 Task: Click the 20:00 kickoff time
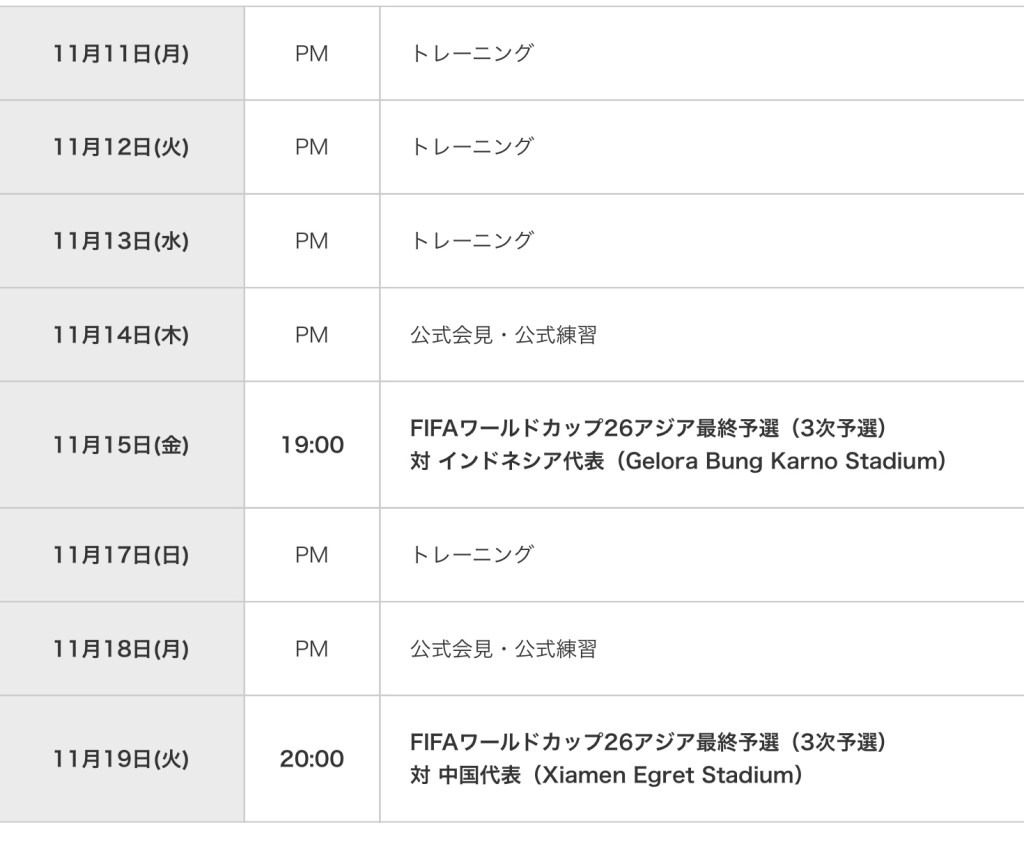click(312, 759)
